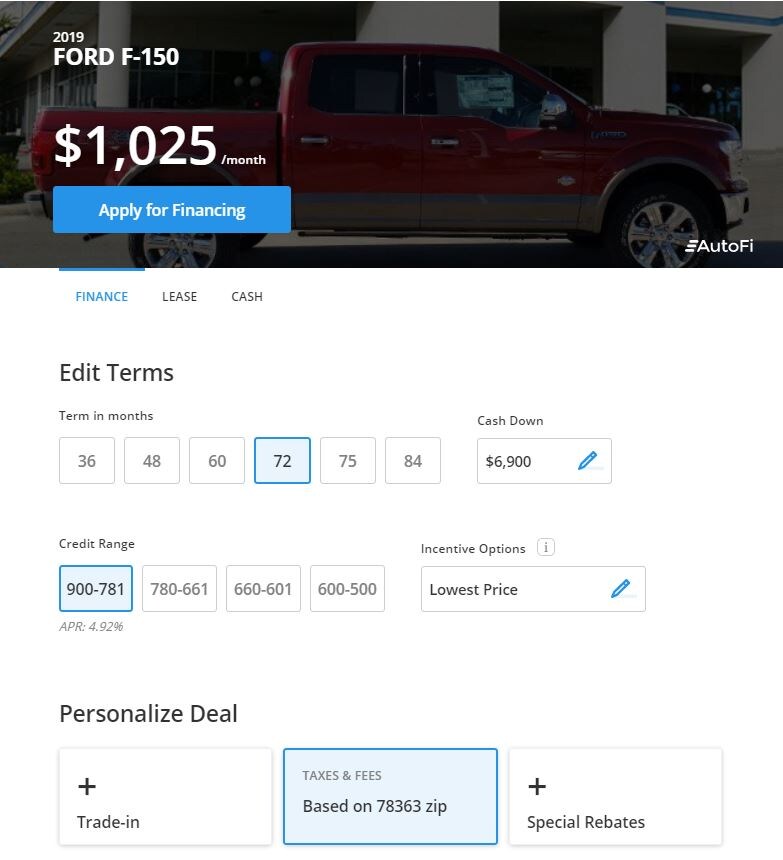
Task: Click the Lowest Price incentive field
Action: click(x=533, y=589)
